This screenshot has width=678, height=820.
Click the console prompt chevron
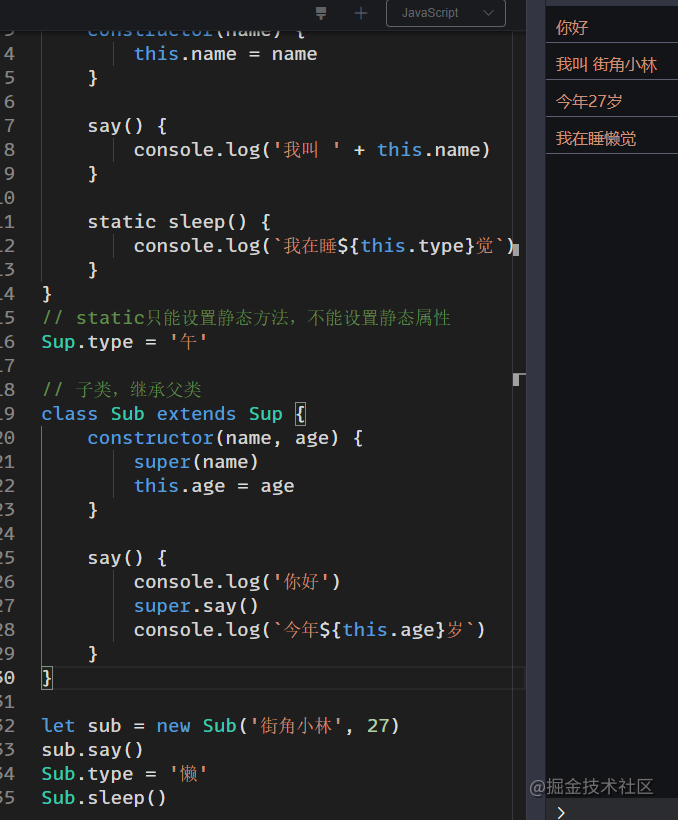[x=561, y=812]
